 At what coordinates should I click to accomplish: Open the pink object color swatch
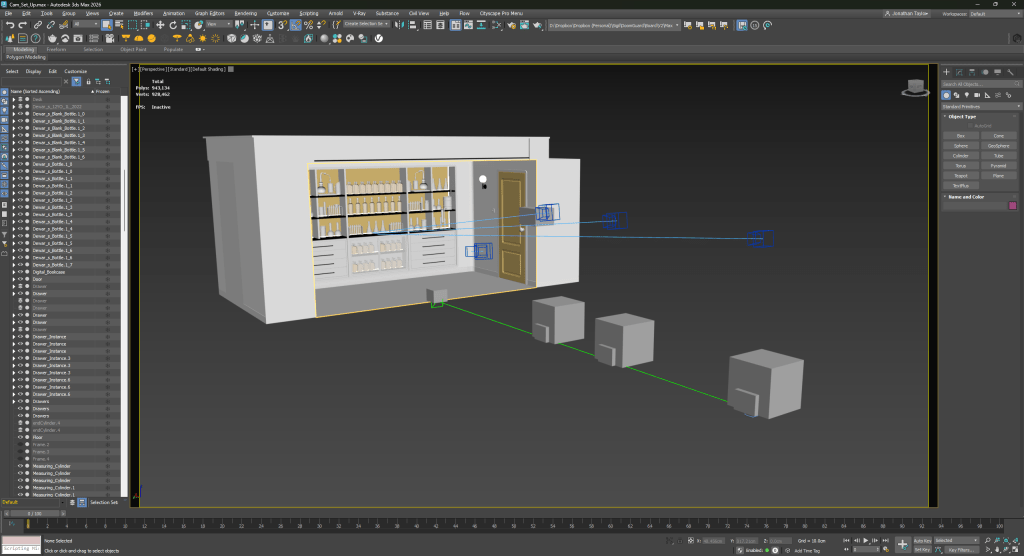coord(1012,206)
